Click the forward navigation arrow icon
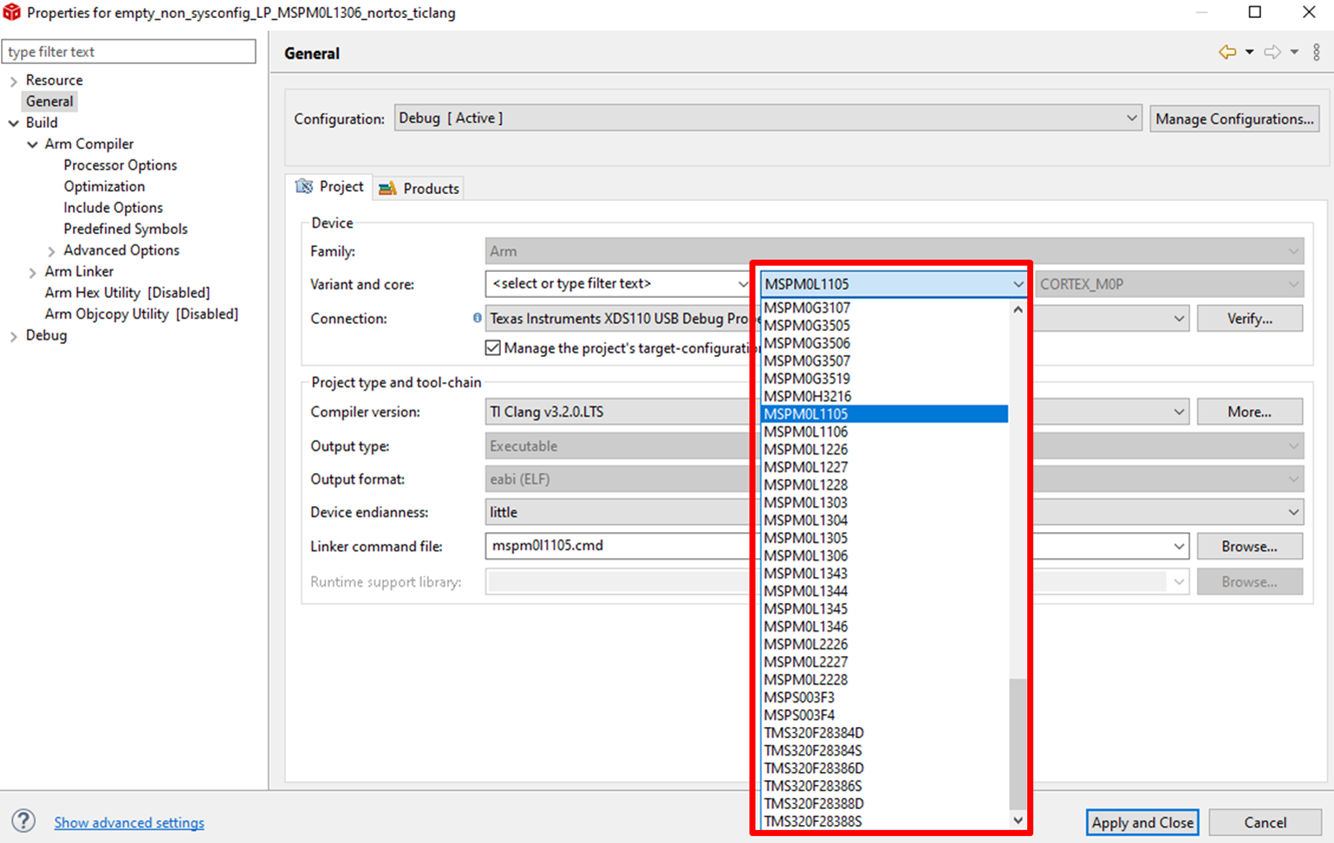The image size is (1334, 843). [x=1272, y=53]
